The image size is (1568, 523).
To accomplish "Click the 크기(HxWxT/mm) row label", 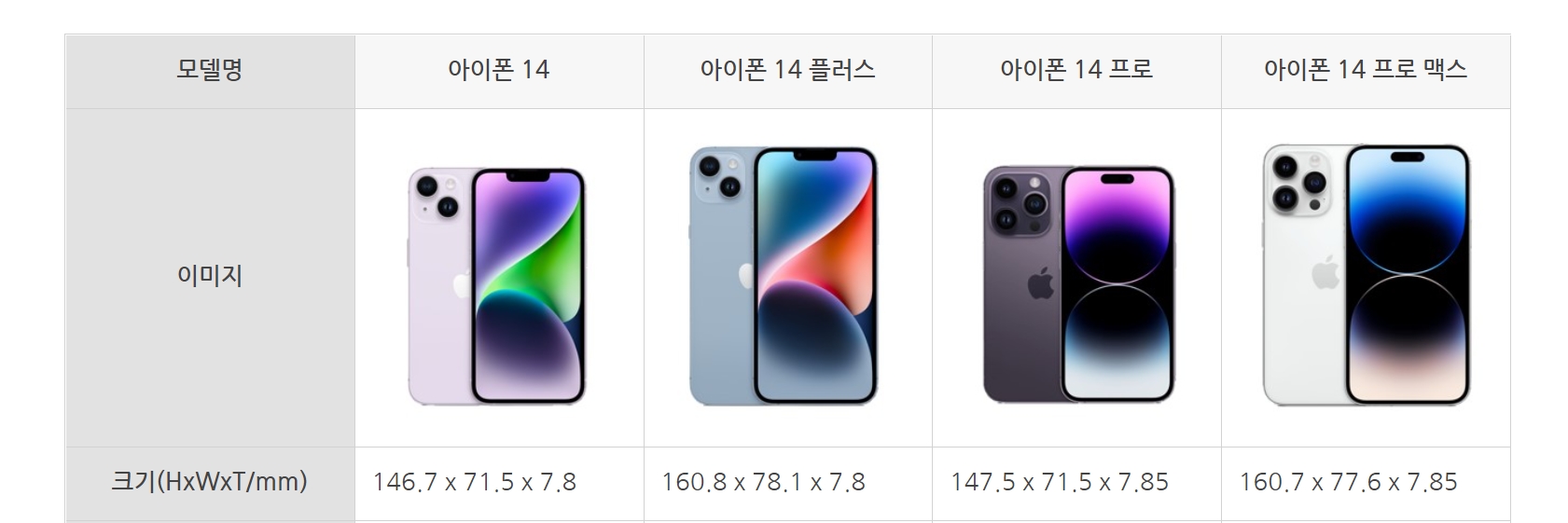I will pos(210,483).
